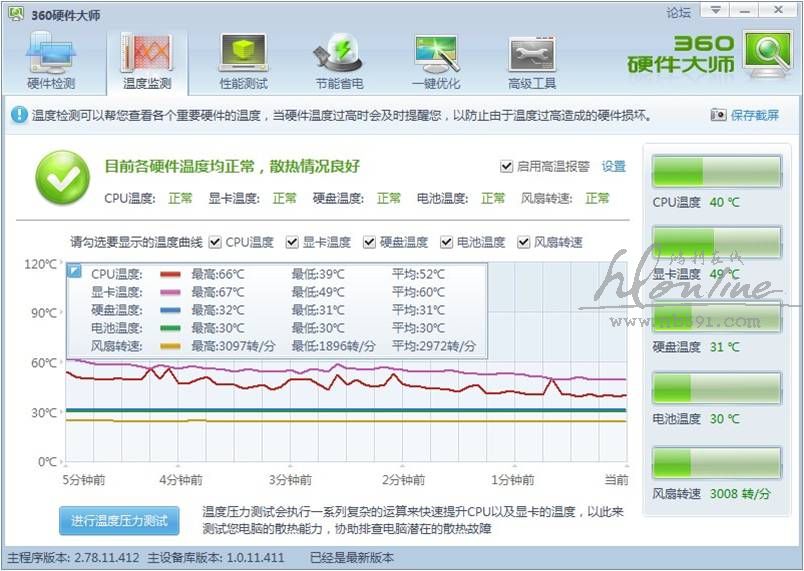Viewport: 804px width, 571px height.
Task: Click the 360硬件大师 title bar app icon
Action: 16,14
